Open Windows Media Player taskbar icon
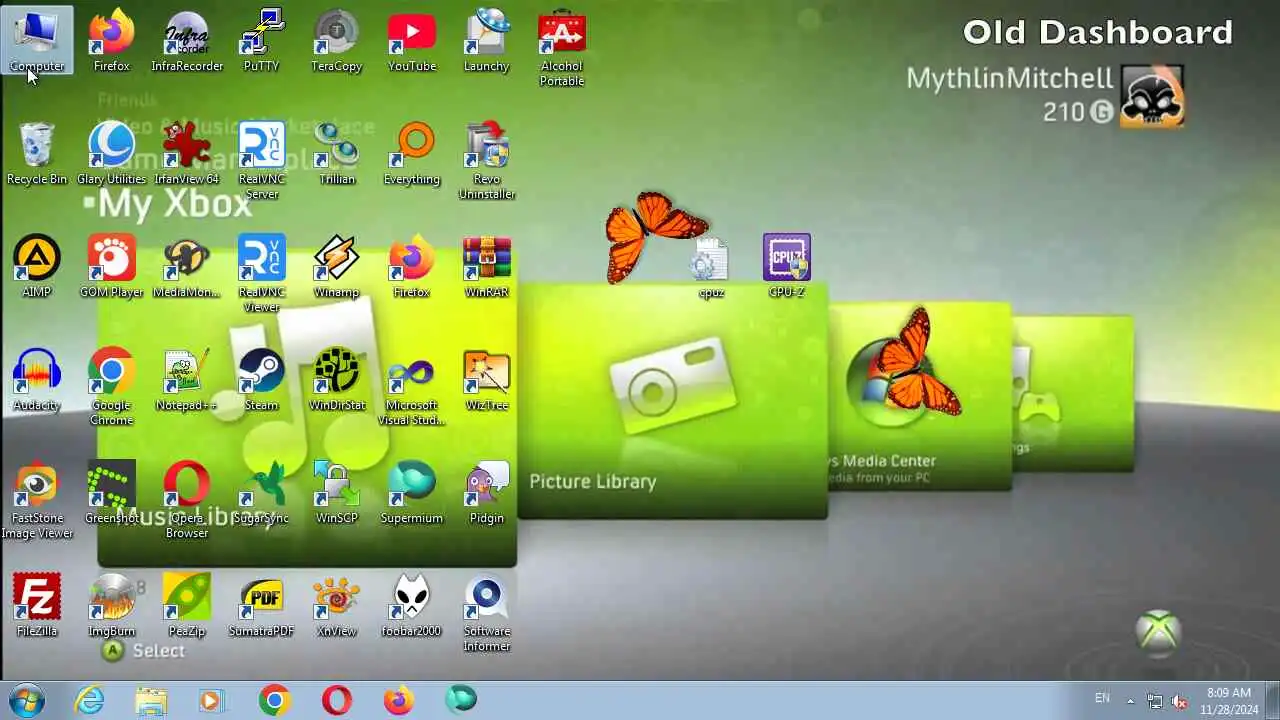The image size is (1280, 720). coord(211,700)
